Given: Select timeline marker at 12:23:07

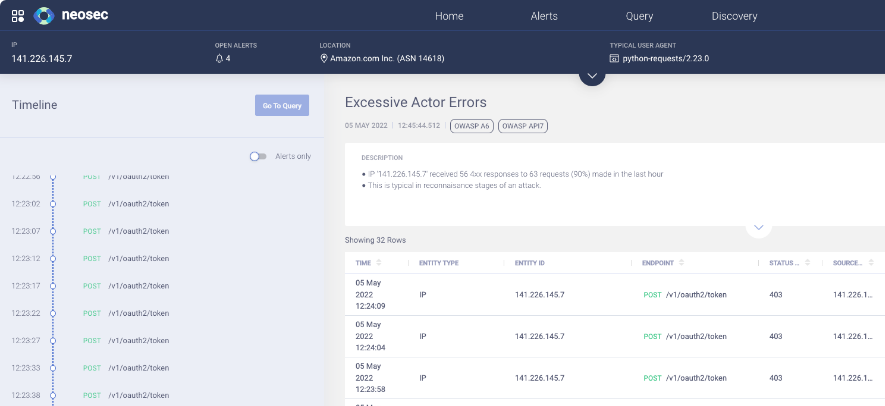Looking at the screenshot, I should tap(53, 232).
